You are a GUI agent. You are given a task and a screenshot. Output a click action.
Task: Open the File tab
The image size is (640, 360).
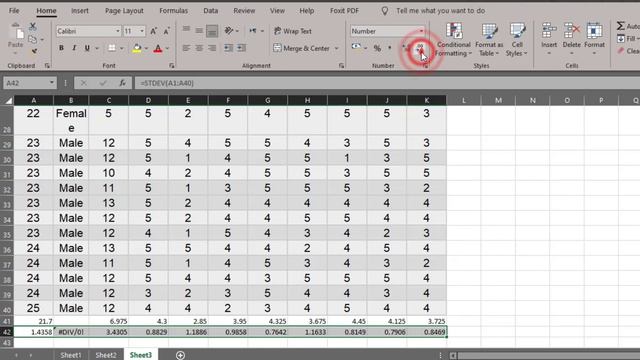point(14,11)
